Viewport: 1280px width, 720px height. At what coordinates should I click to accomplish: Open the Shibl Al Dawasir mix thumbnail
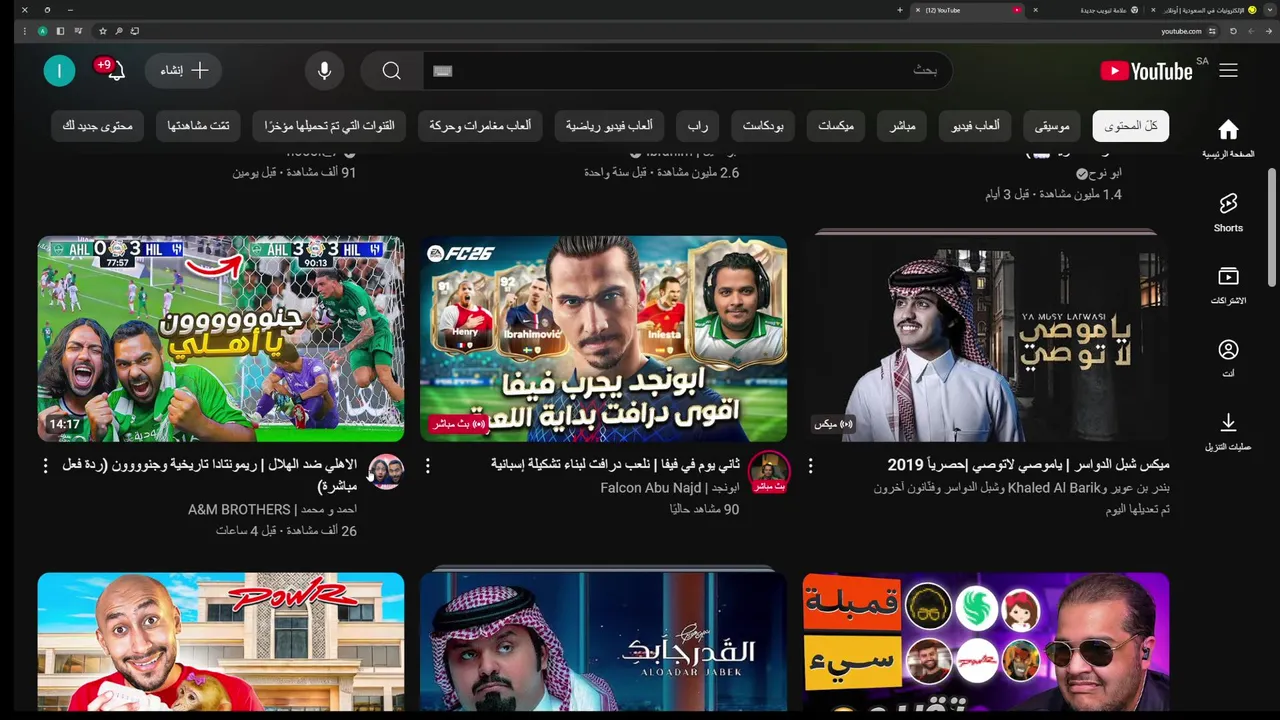[x=986, y=336]
